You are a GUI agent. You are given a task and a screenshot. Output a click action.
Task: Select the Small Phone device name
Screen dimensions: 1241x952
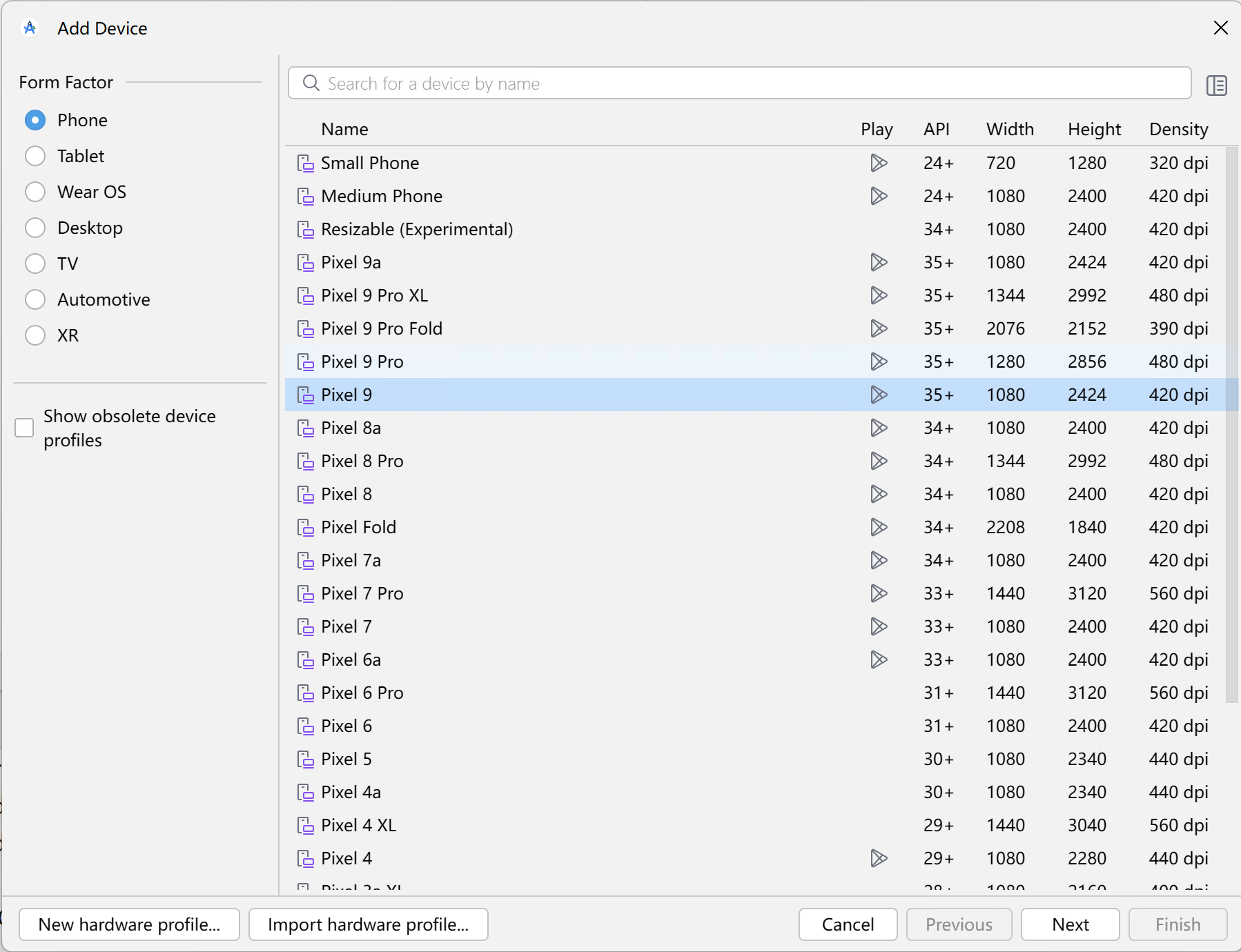[370, 163]
